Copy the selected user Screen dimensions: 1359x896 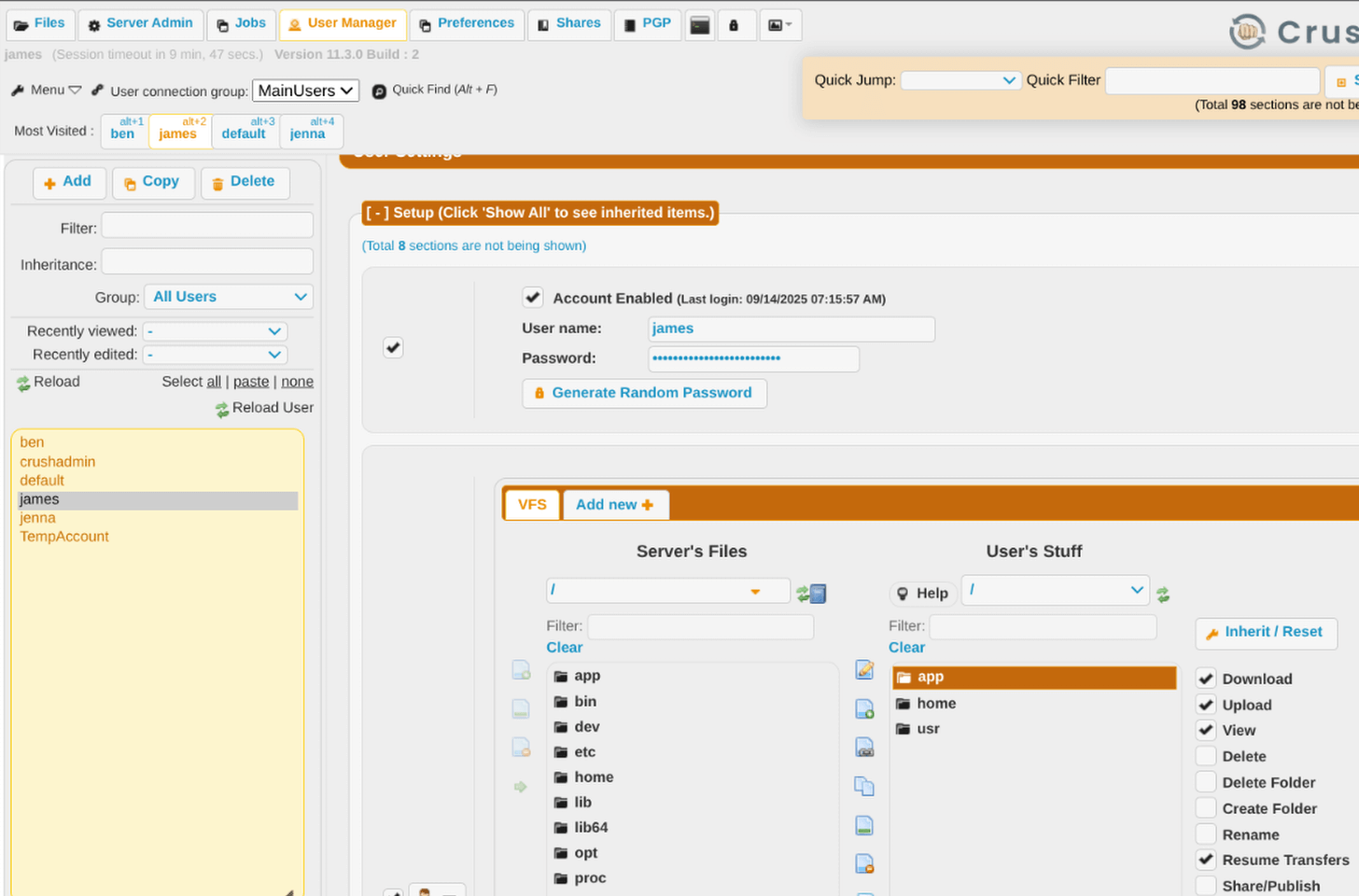152,182
